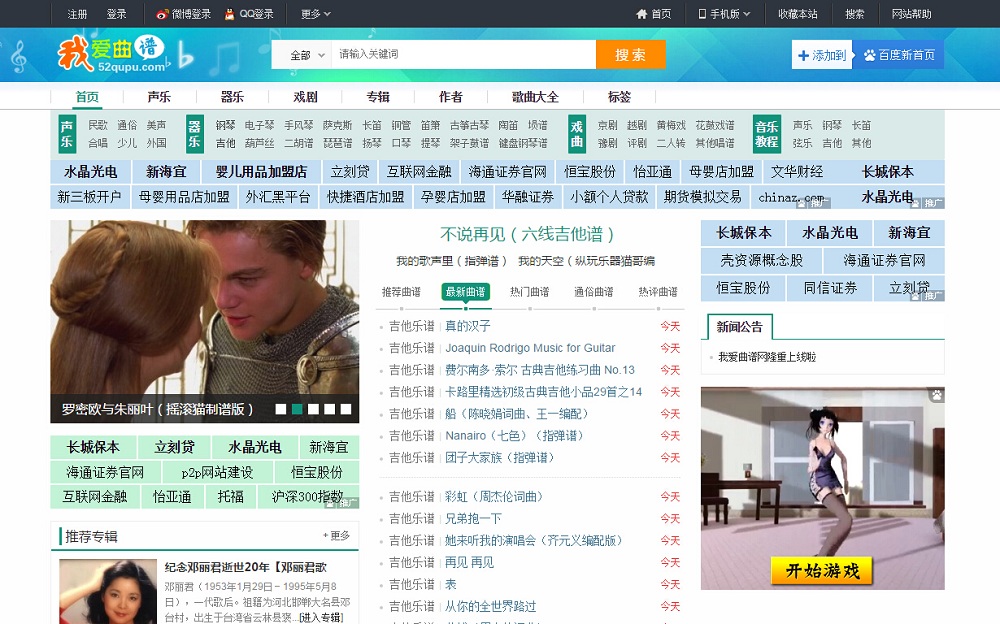Open the 首页 main navigation tab
This screenshot has height=624, width=1000.
pos(87,97)
